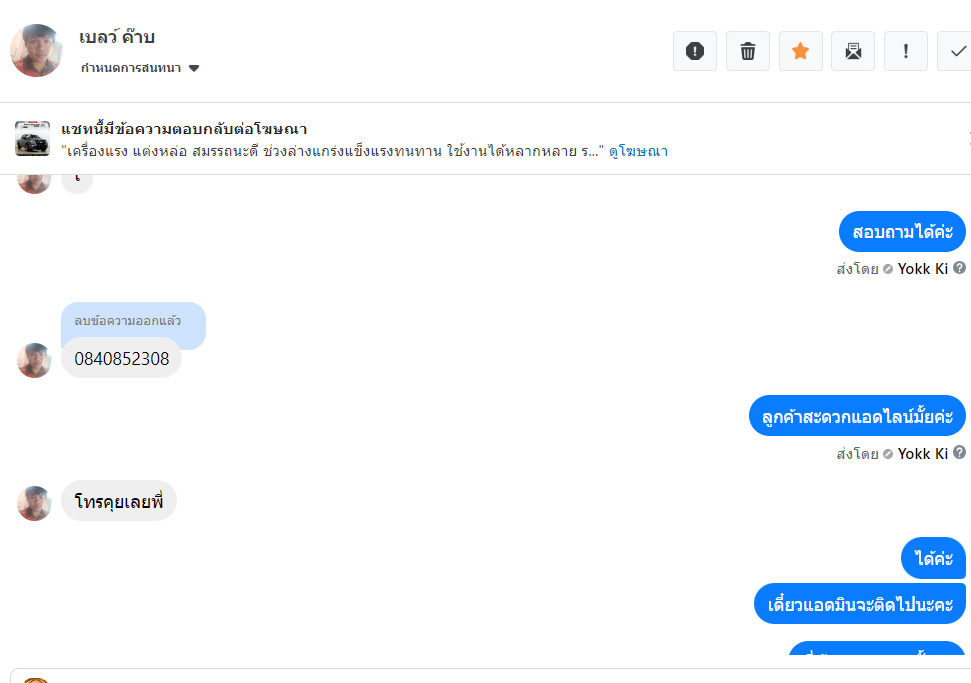
Task: Open the กำหนดการสนทนา dropdown
Action: (x=141, y=68)
